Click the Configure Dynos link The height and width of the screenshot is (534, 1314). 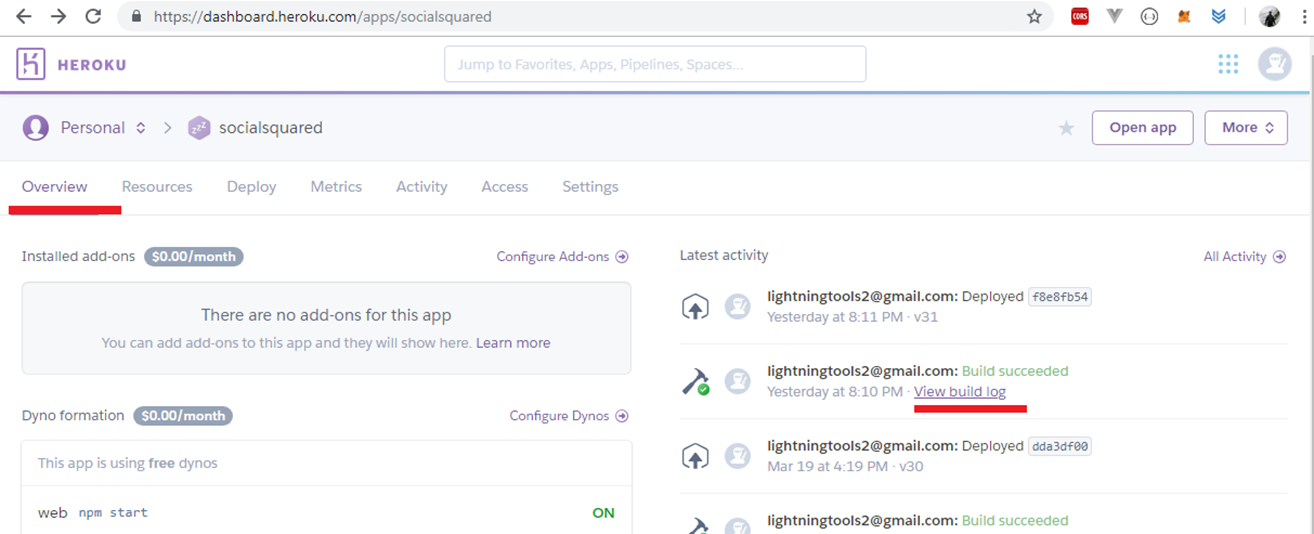[568, 416]
